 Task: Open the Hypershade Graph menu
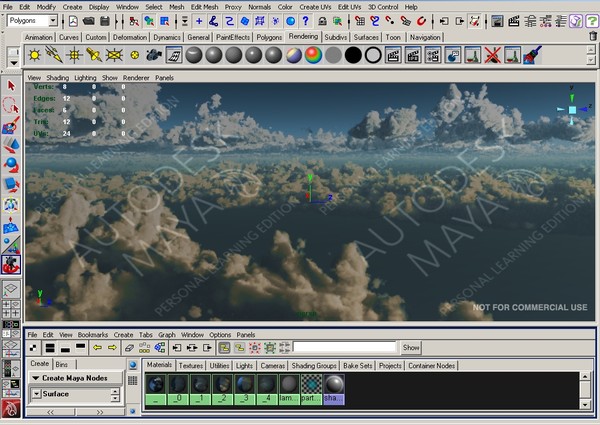167,335
